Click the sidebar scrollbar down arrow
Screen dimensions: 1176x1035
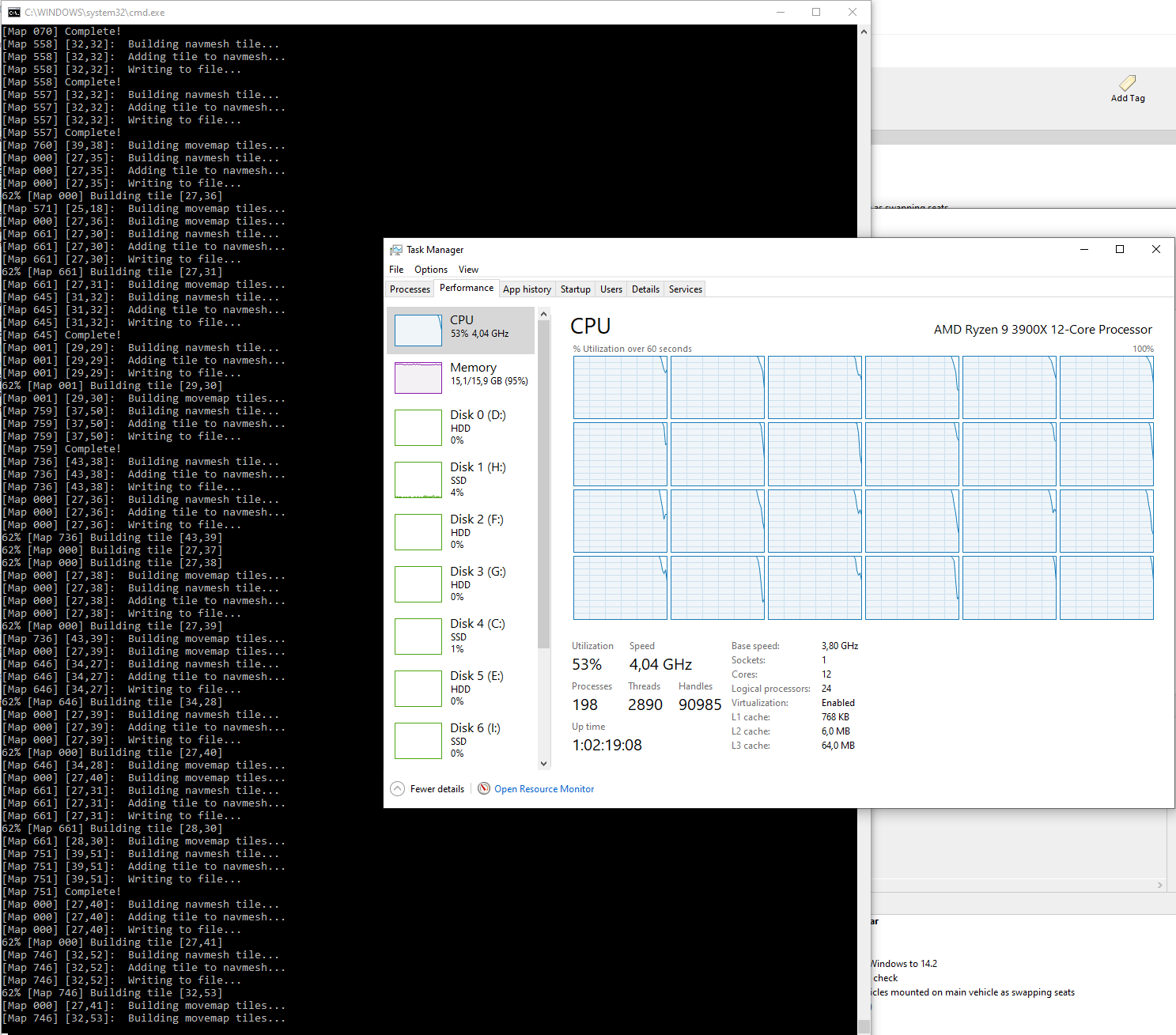[x=543, y=763]
